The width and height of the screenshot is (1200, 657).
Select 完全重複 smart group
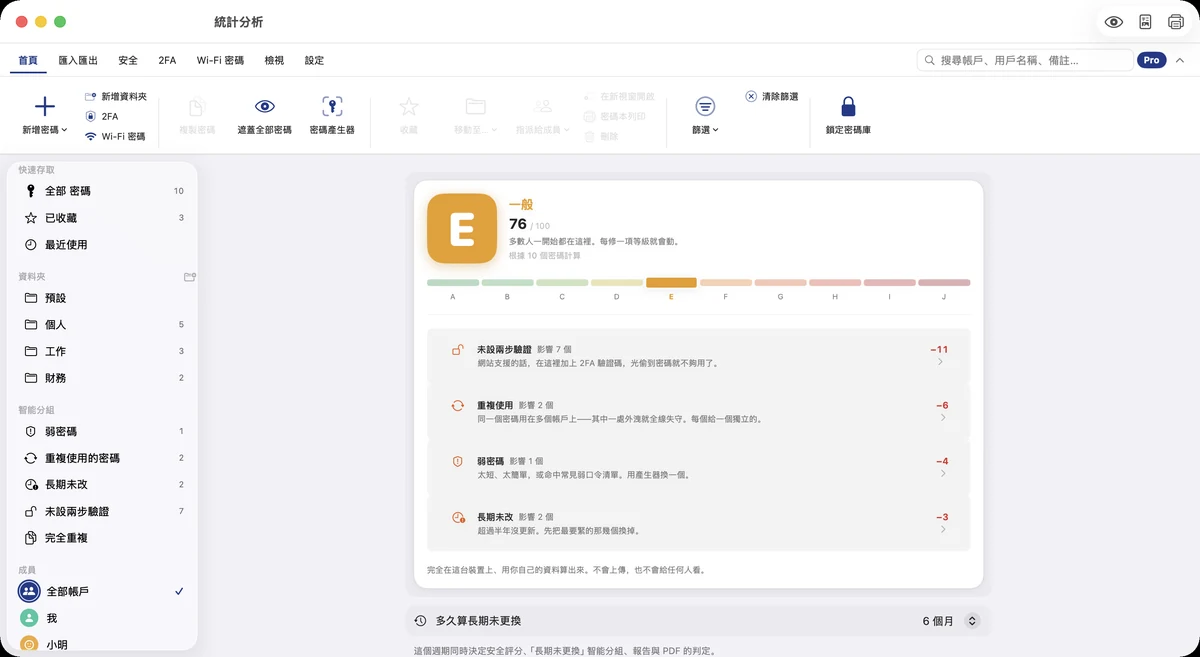[103, 538]
